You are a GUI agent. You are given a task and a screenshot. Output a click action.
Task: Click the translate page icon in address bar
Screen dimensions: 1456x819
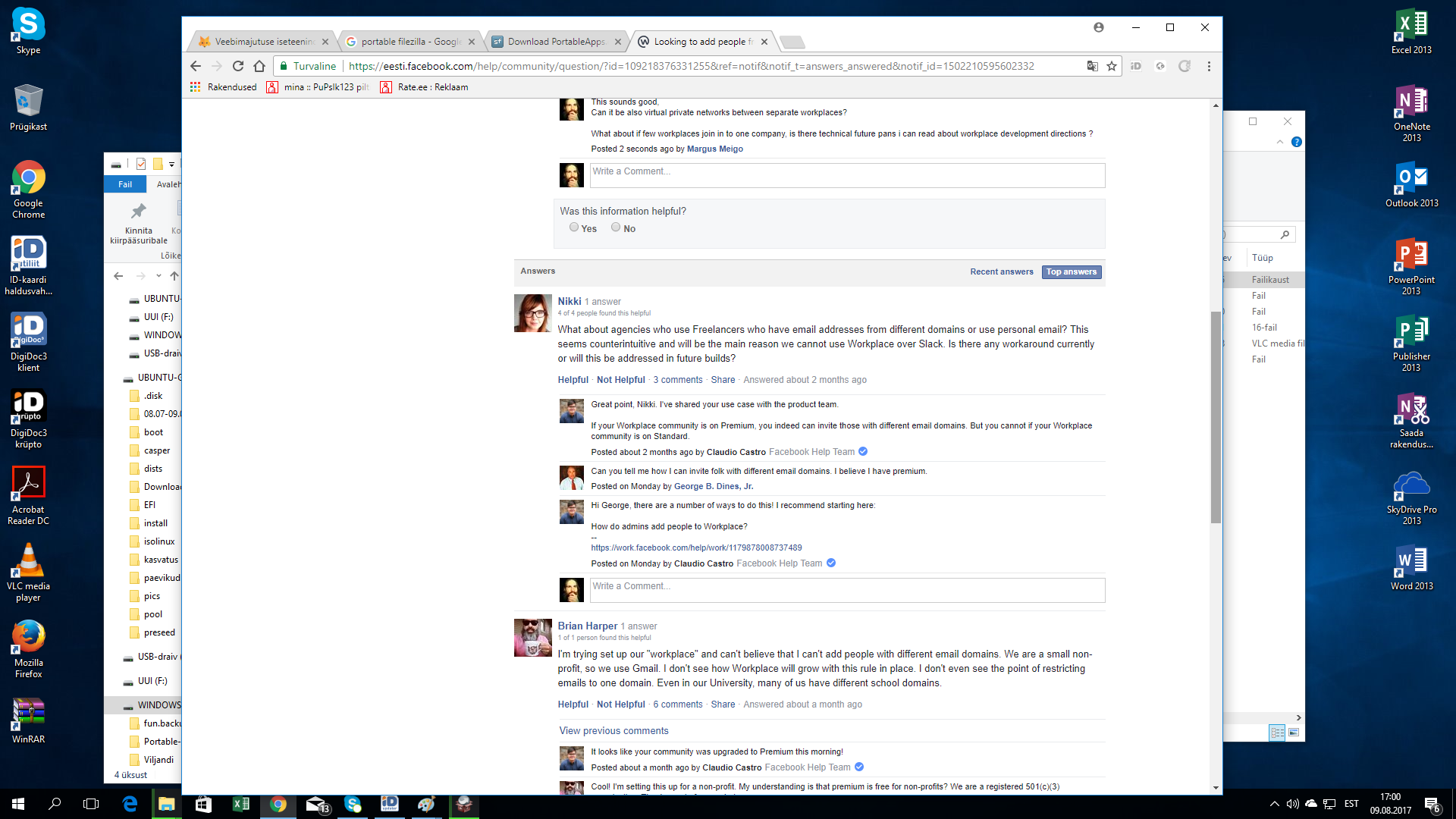[1092, 66]
